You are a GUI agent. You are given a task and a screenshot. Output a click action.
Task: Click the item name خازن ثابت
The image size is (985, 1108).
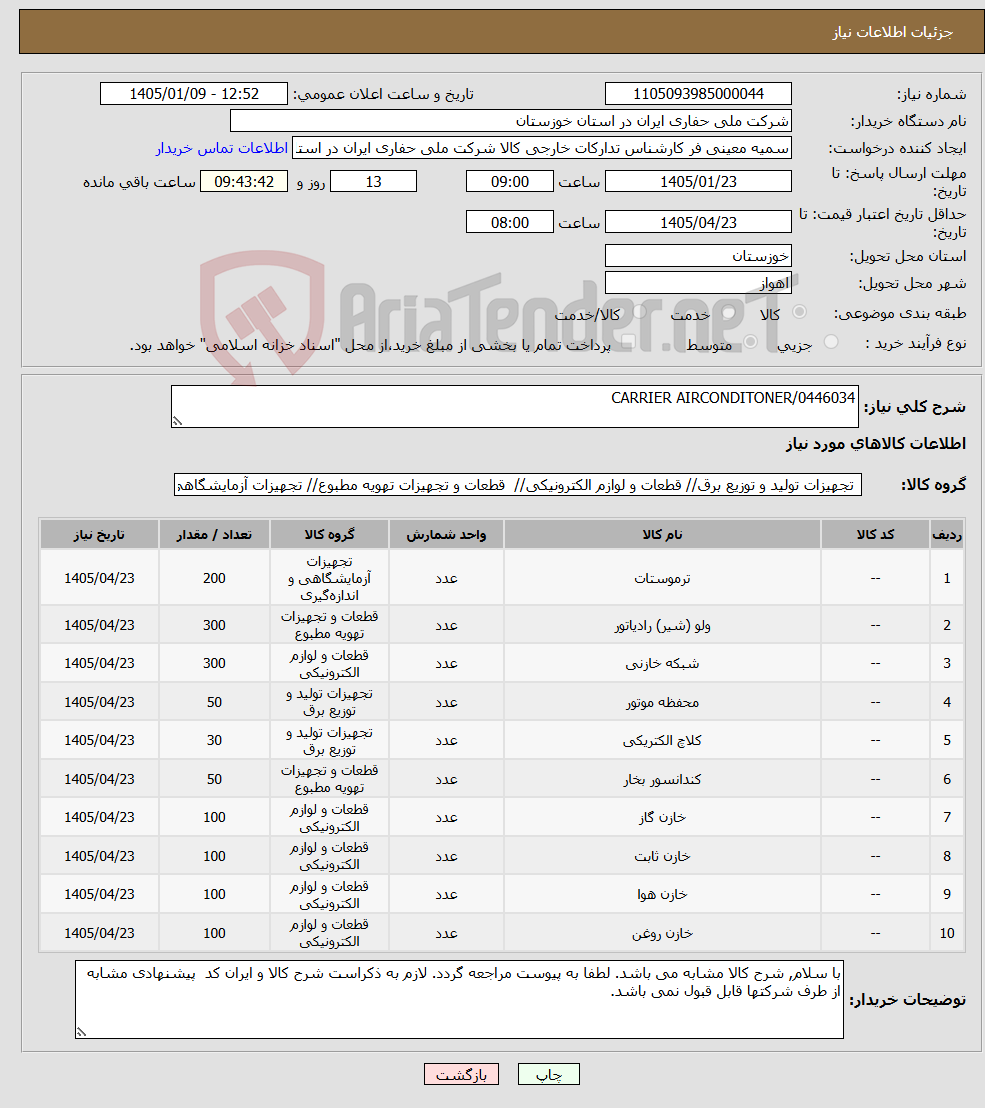point(662,856)
